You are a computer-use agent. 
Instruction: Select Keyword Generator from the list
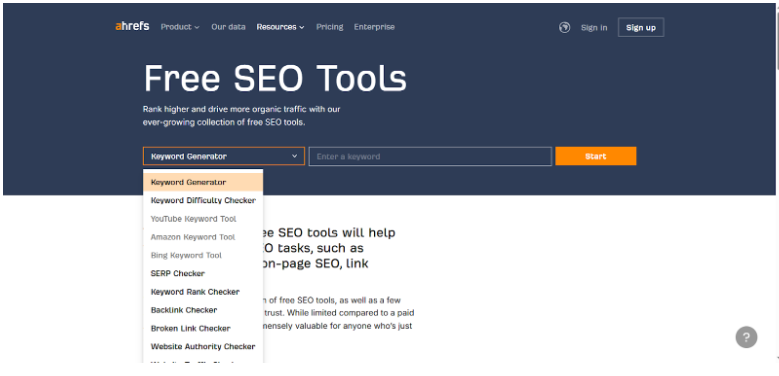203,182
